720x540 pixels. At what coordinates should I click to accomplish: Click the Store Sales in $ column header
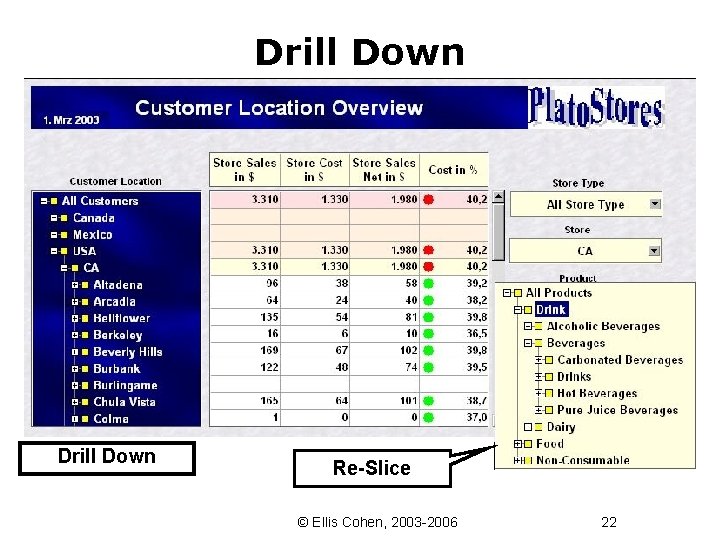click(245, 169)
